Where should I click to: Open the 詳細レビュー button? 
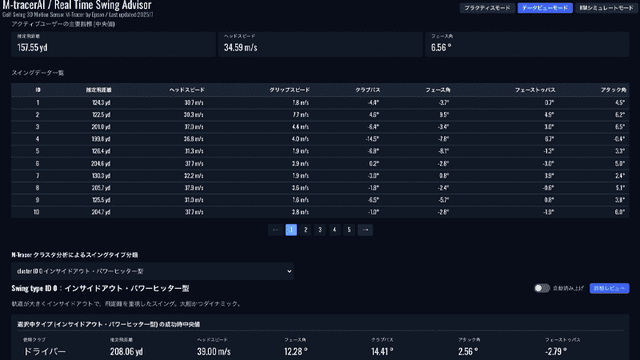tap(609, 288)
